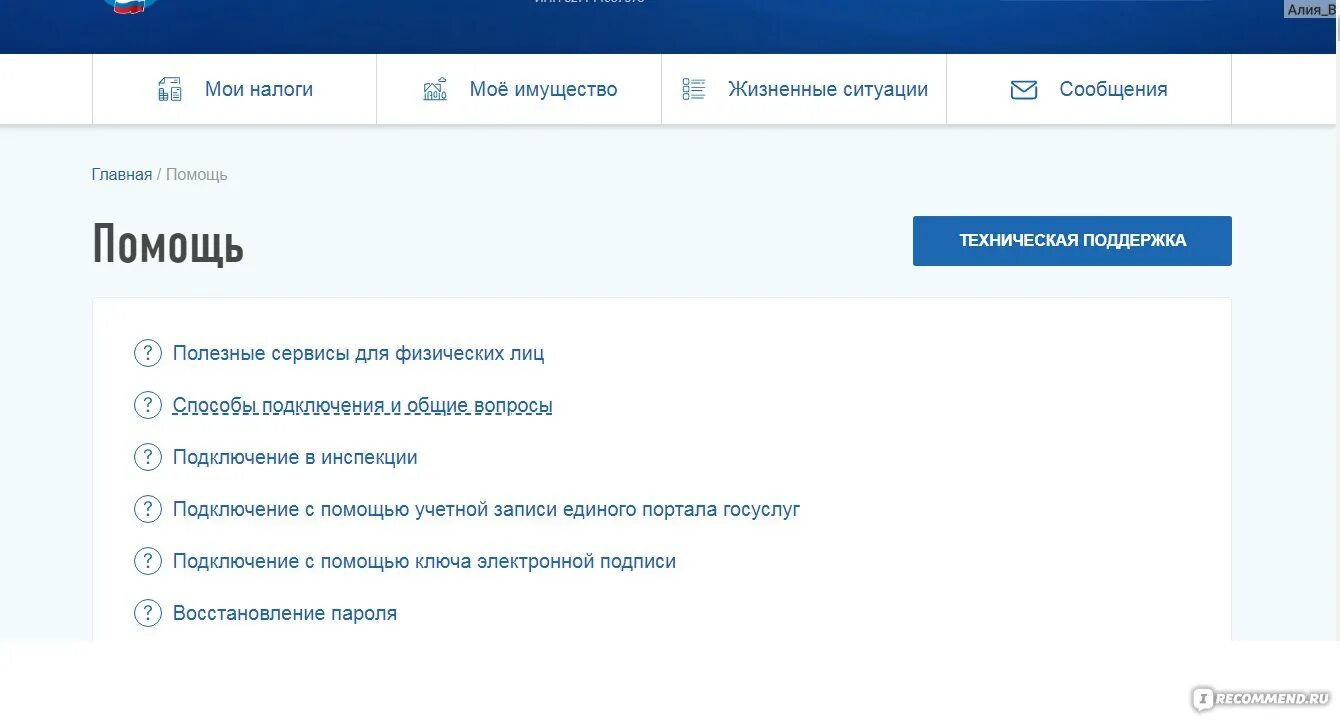Click the Мои налоги calculator icon

[170, 89]
